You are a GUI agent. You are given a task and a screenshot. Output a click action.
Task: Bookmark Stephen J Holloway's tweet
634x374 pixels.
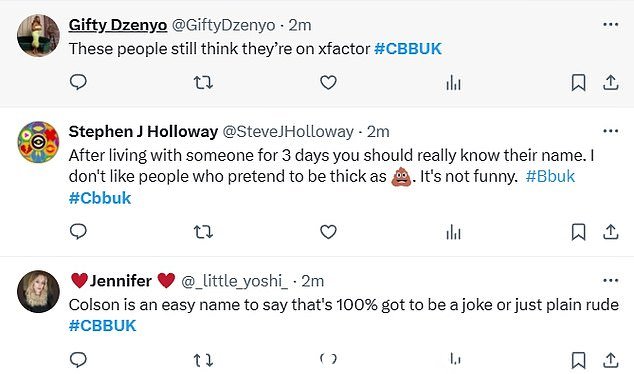coord(578,232)
